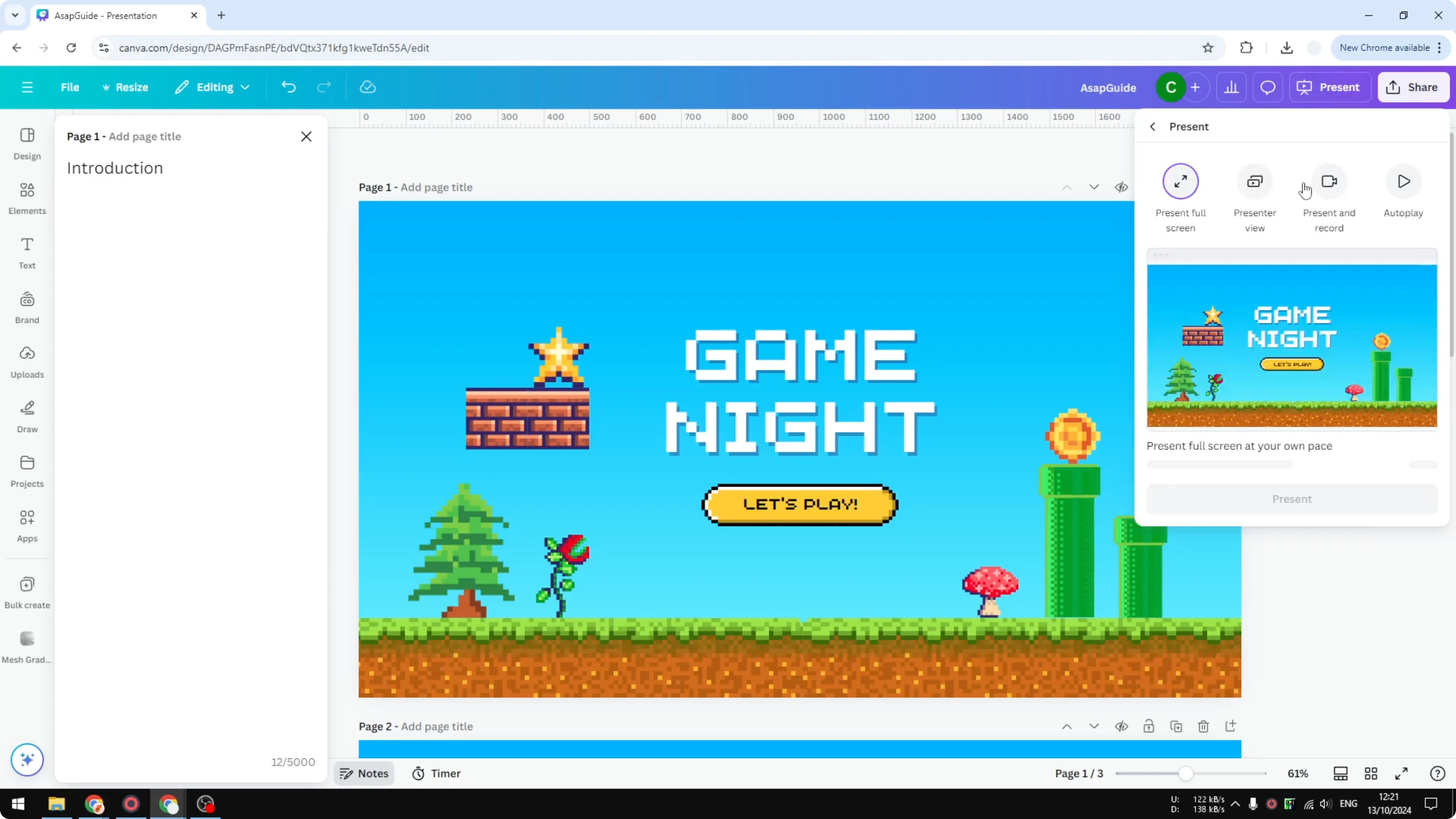
Task: Open the main hamburger menu
Action: click(27, 87)
